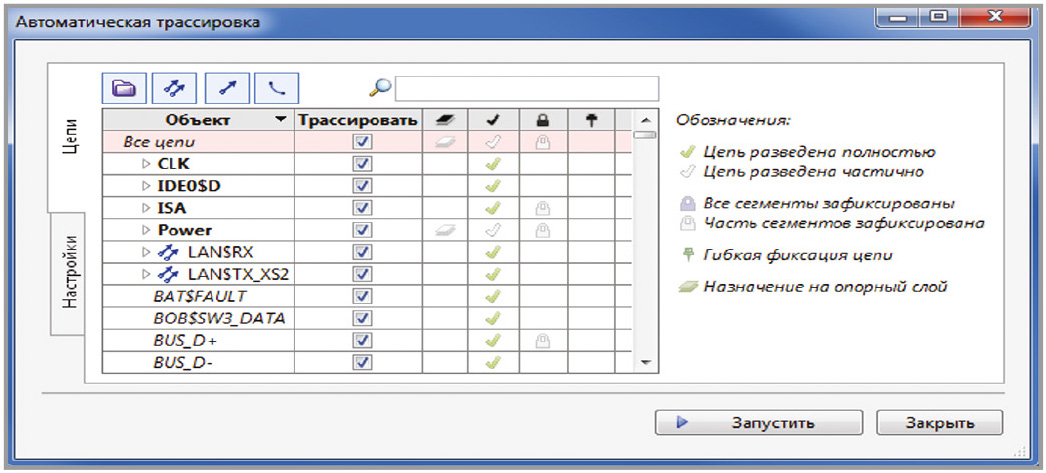Toggle the trace checkbox for Power
1046x473 pixels.
click(x=362, y=230)
